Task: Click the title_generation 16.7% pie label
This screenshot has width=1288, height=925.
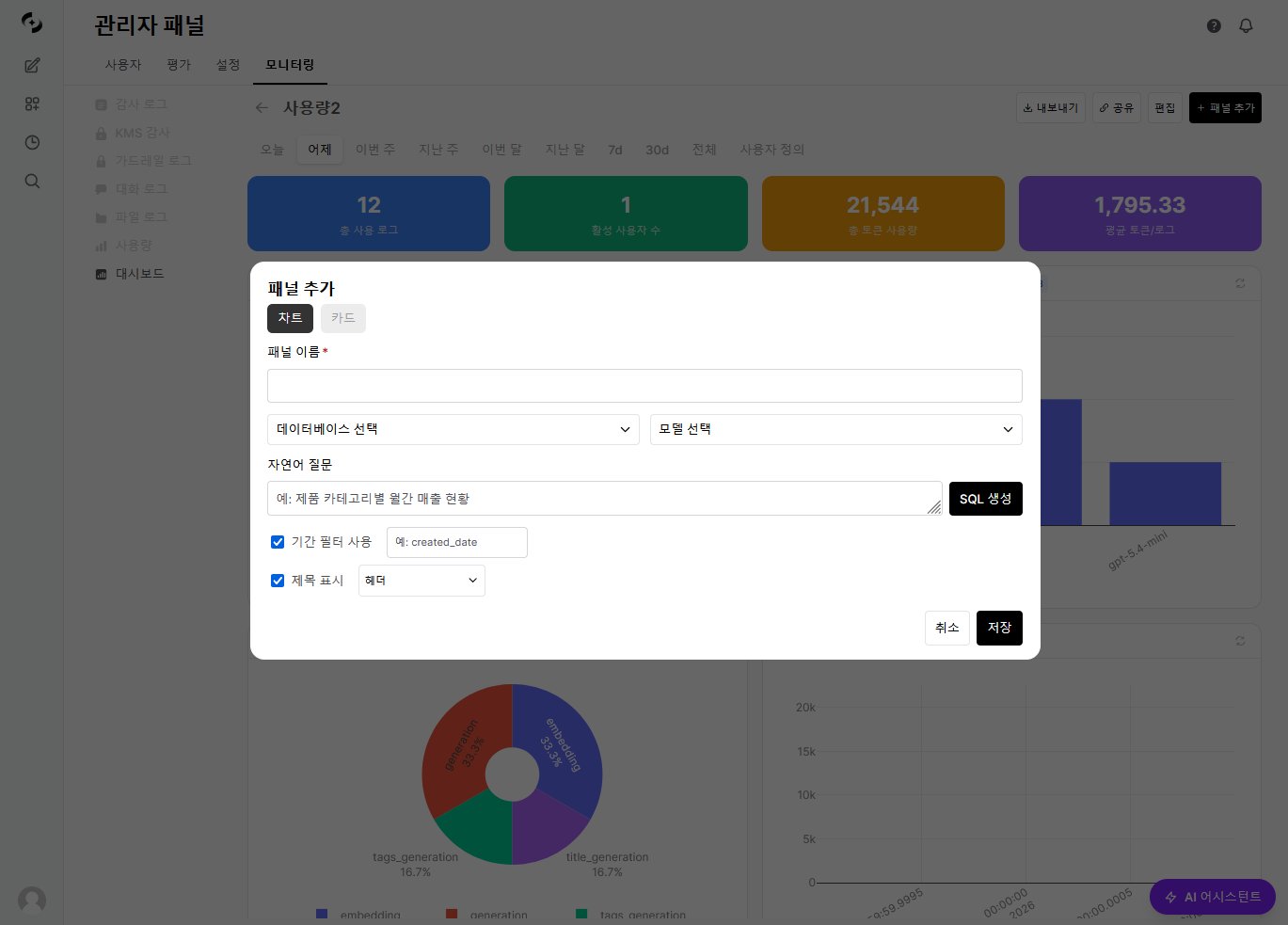Action: pyautogui.click(x=607, y=865)
